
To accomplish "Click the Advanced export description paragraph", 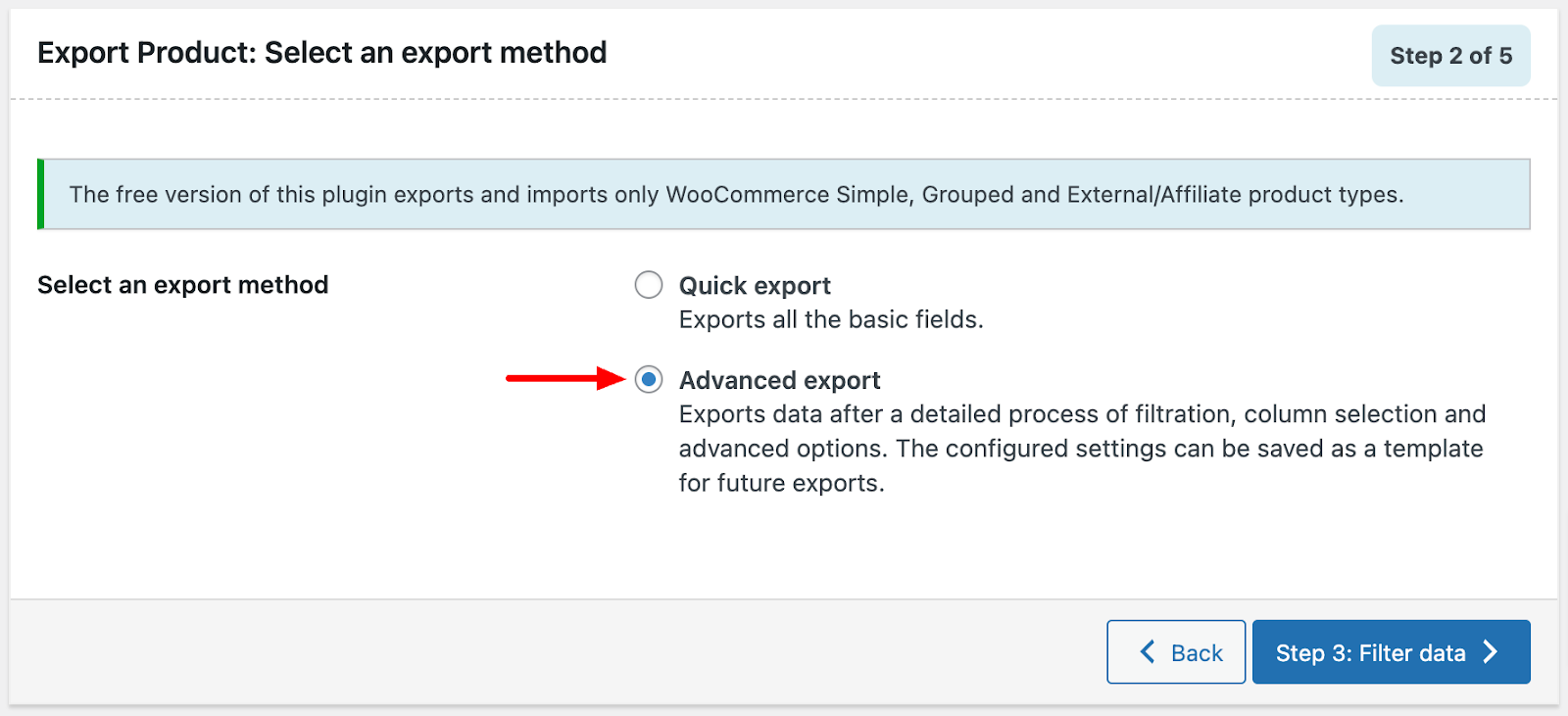I will coord(1081,449).
